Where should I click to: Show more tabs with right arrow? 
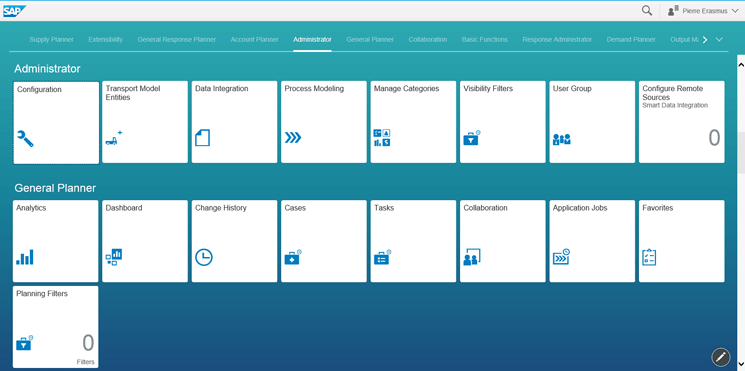[705, 40]
